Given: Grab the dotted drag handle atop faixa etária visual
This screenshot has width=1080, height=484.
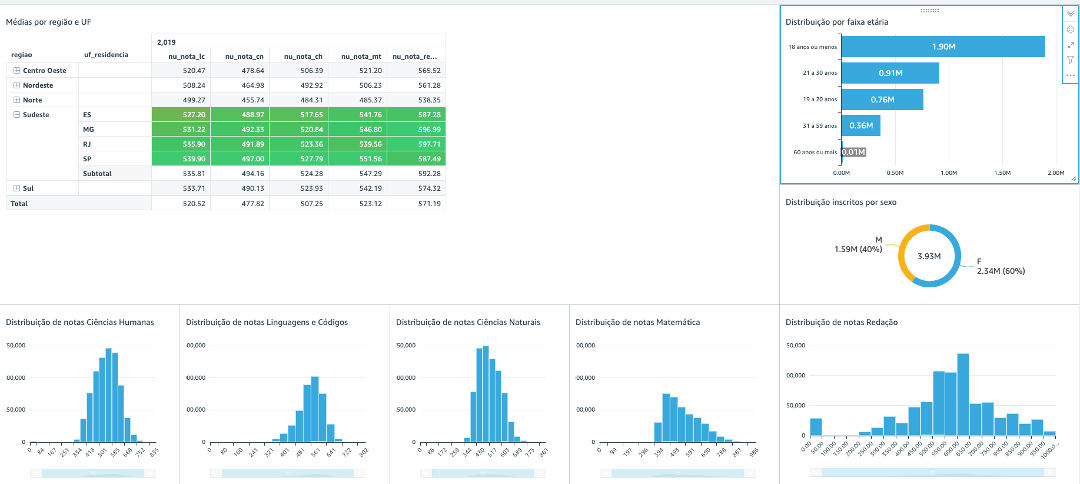Looking at the screenshot, I should [930, 10].
